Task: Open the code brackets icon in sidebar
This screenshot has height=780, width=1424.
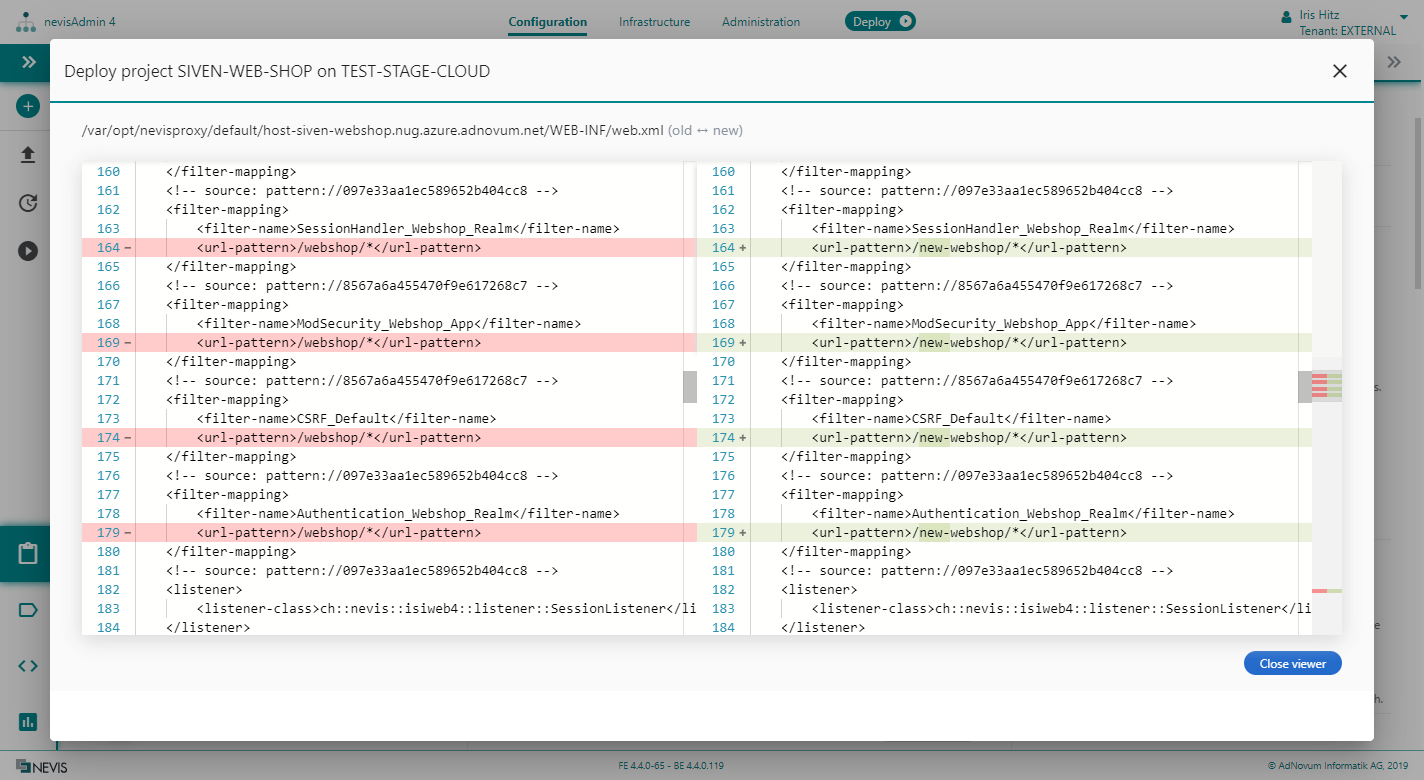Action: pyautogui.click(x=28, y=665)
